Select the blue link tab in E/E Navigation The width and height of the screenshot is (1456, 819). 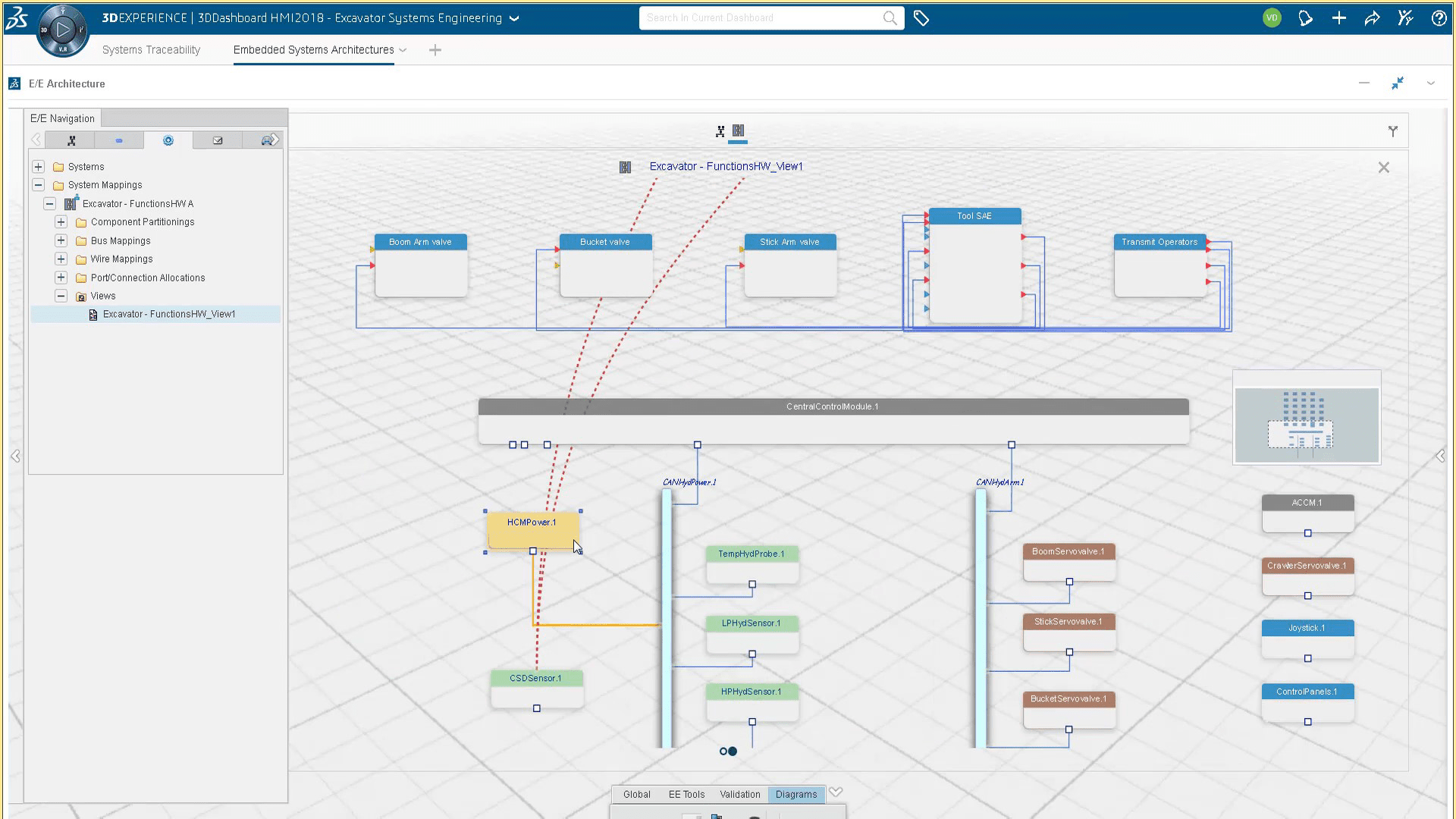click(x=118, y=140)
